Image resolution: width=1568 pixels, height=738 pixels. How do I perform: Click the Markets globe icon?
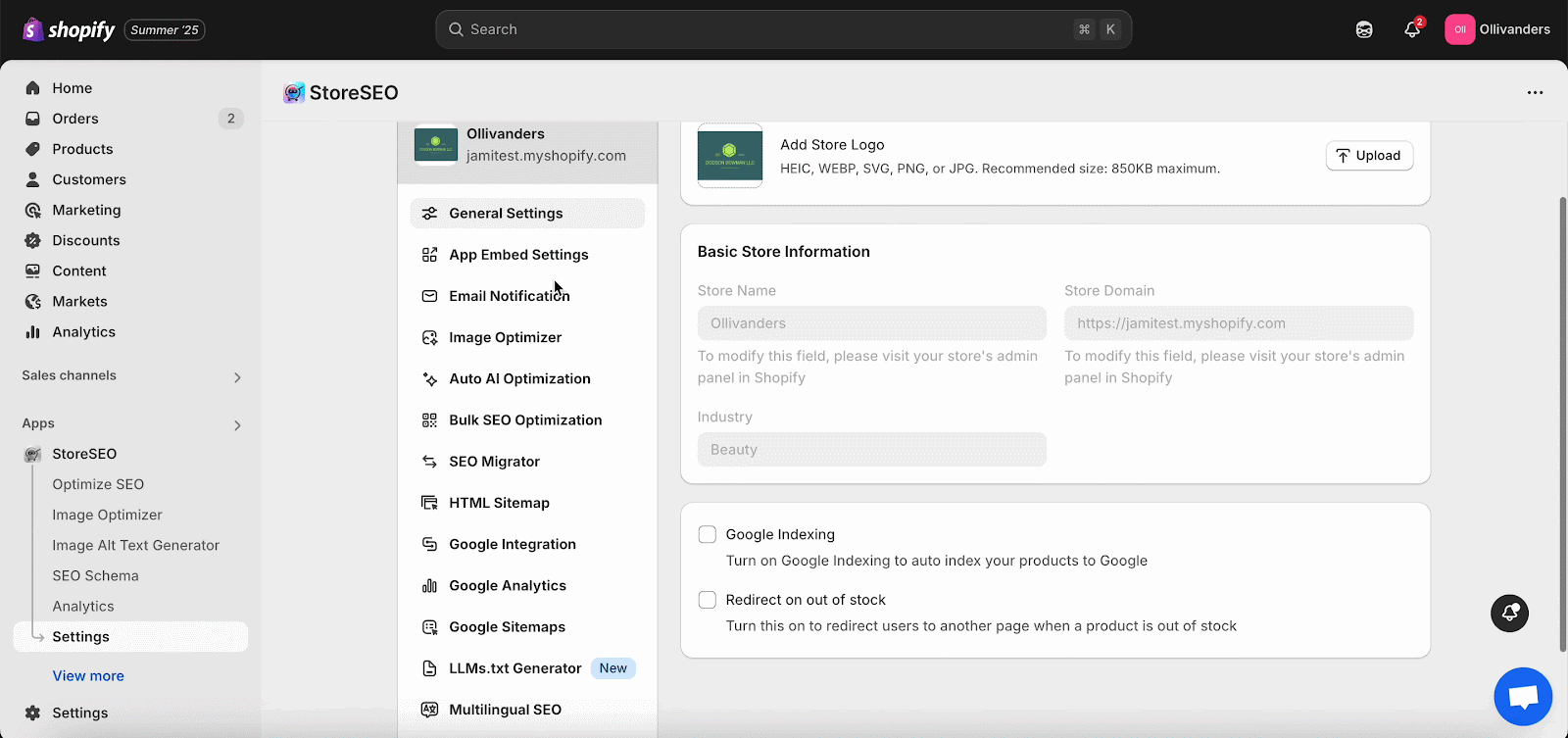(x=33, y=301)
